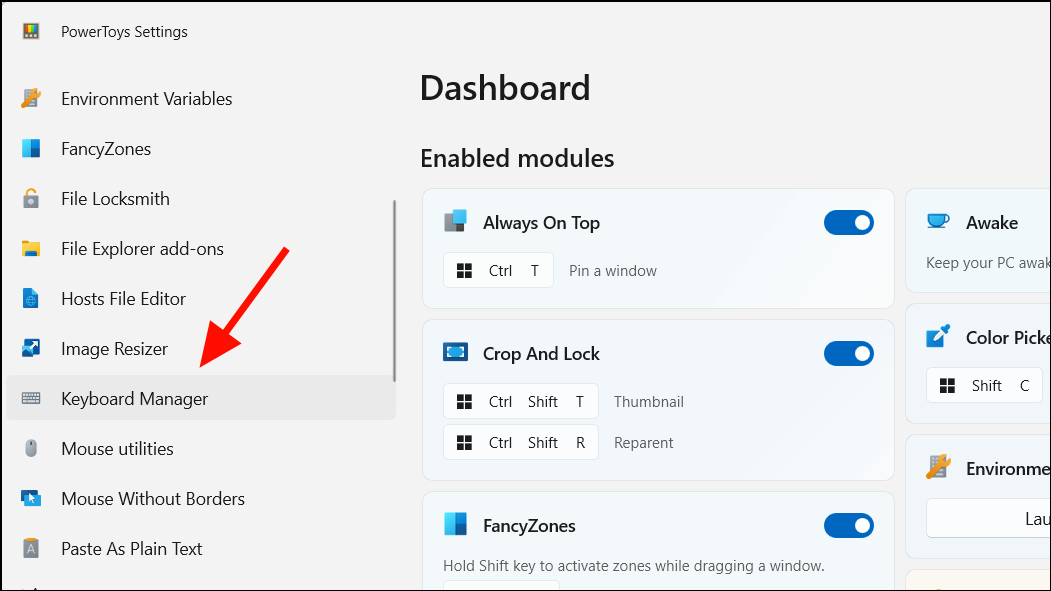Select Keyboard Manager in the sidebar
The image size is (1051, 591).
pos(135,398)
